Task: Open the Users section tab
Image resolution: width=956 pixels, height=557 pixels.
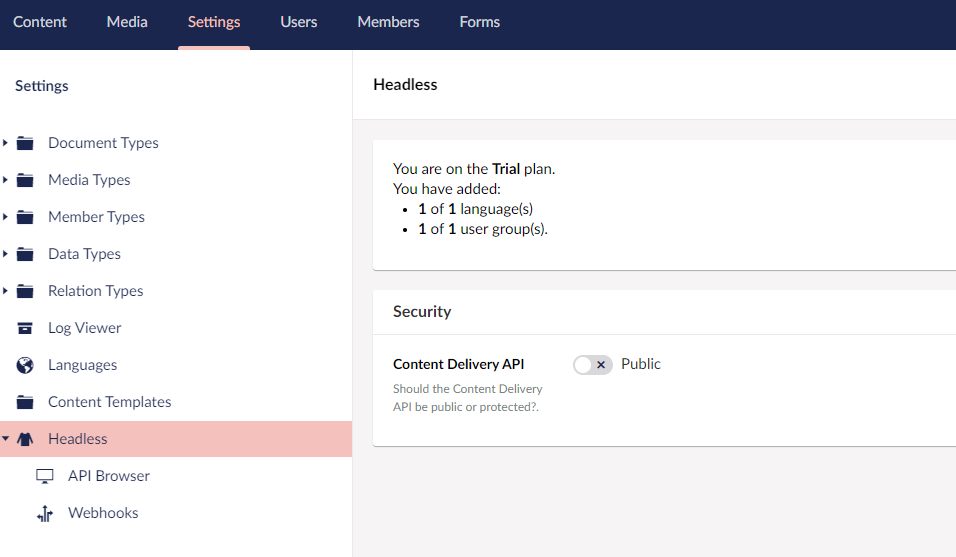Action: [299, 22]
